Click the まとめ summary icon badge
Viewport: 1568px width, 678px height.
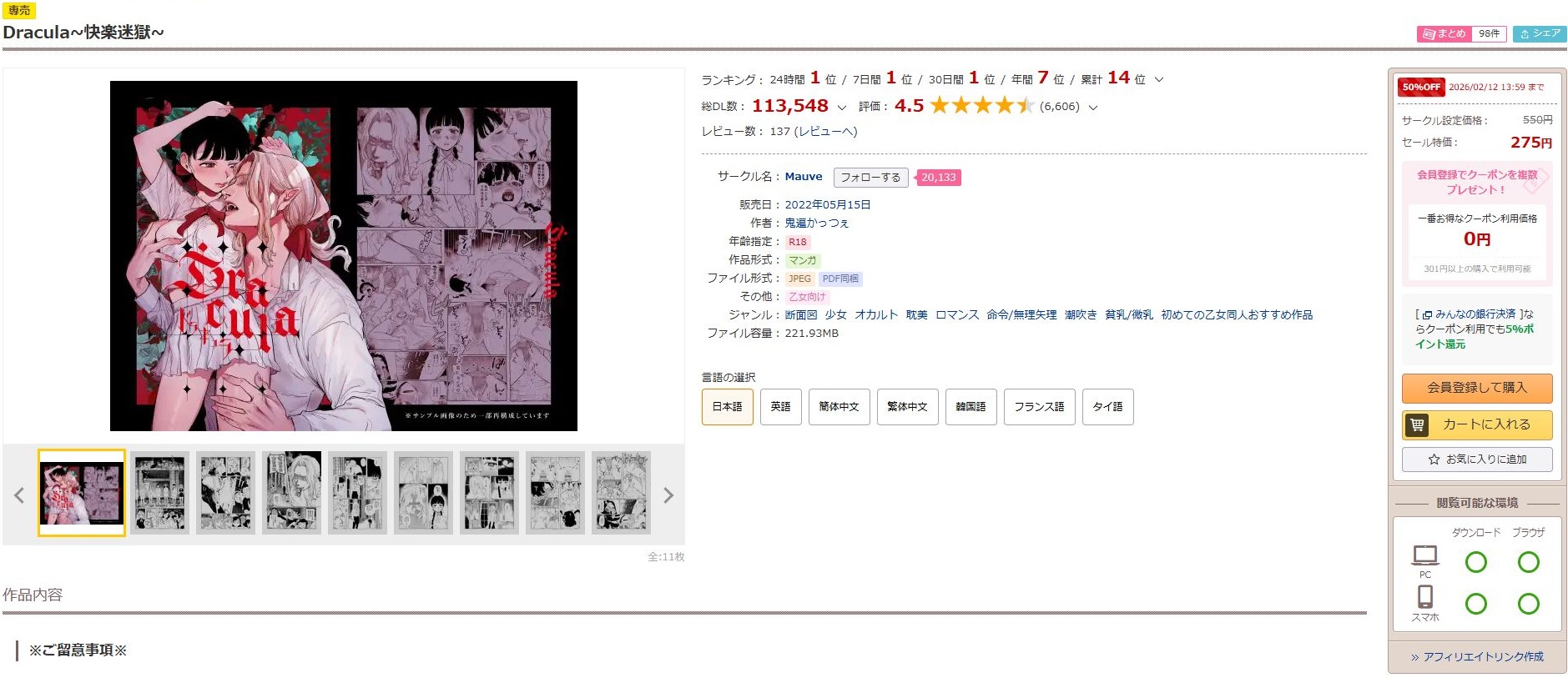click(x=1444, y=33)
